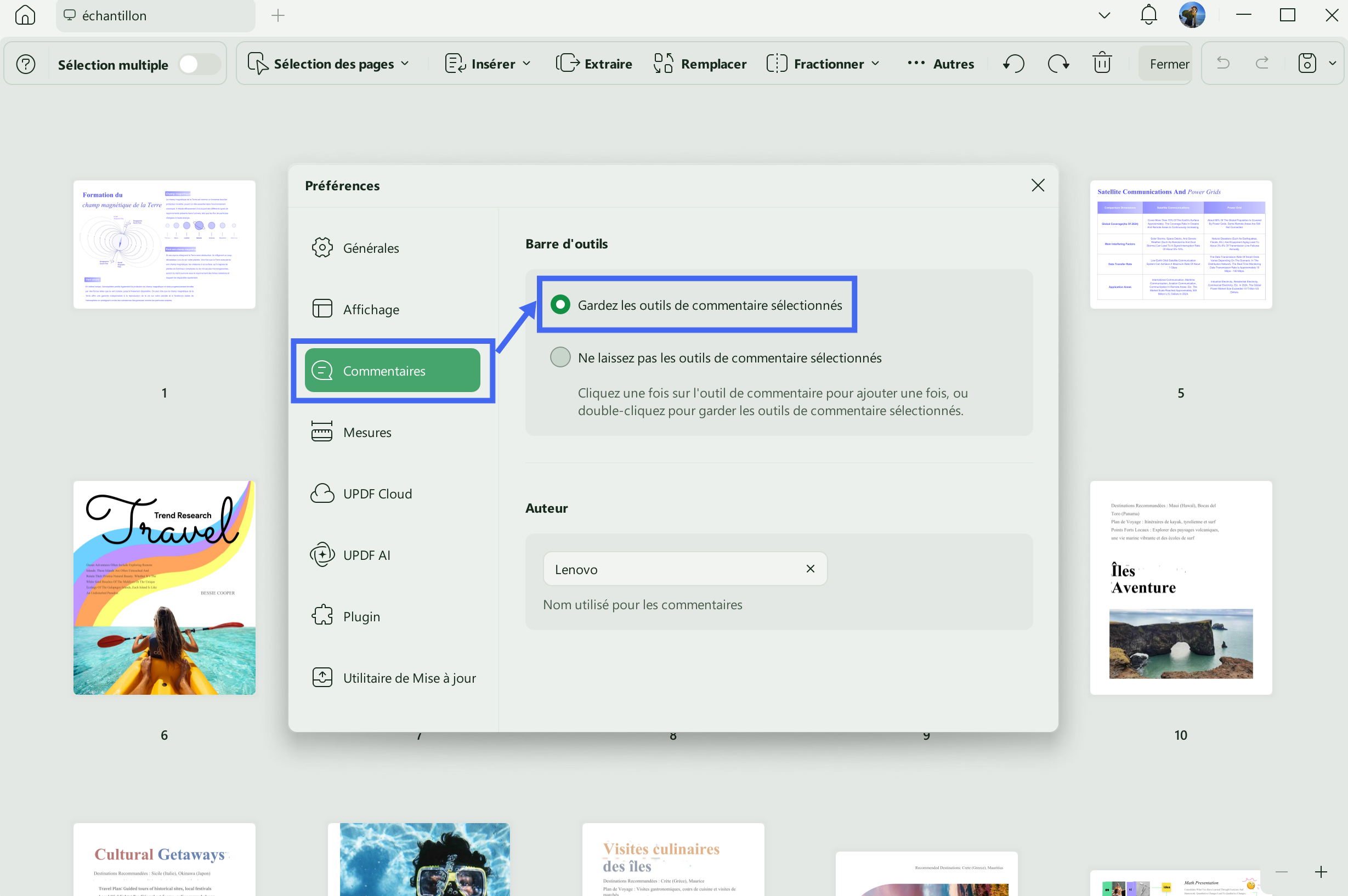The image size is (1348, 896).
Task: Select Gardez les outils de commentaire sélectionnés
Action: click(696, 304)
